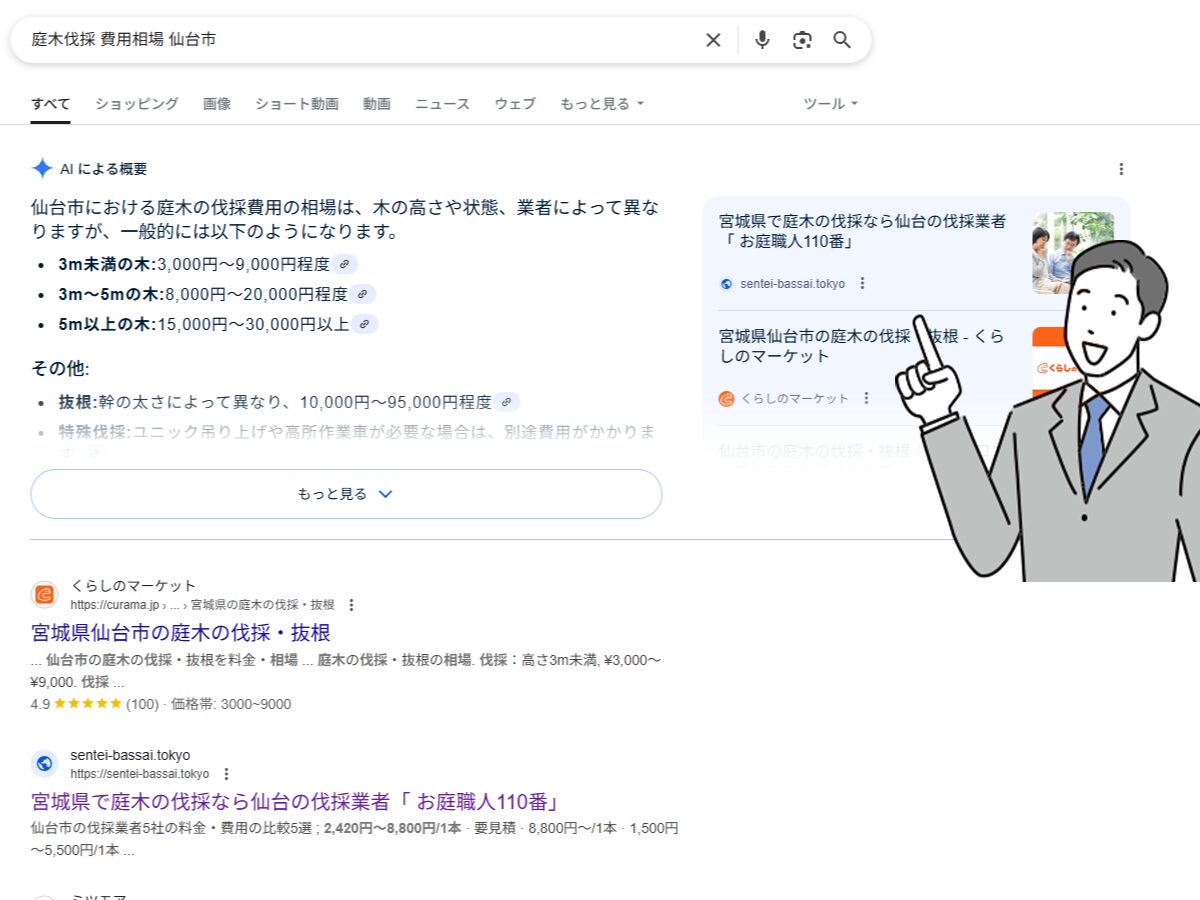The image size is (1200, 900).
Task: Start voice search with the microphone icon
Action: pos(762,40)
